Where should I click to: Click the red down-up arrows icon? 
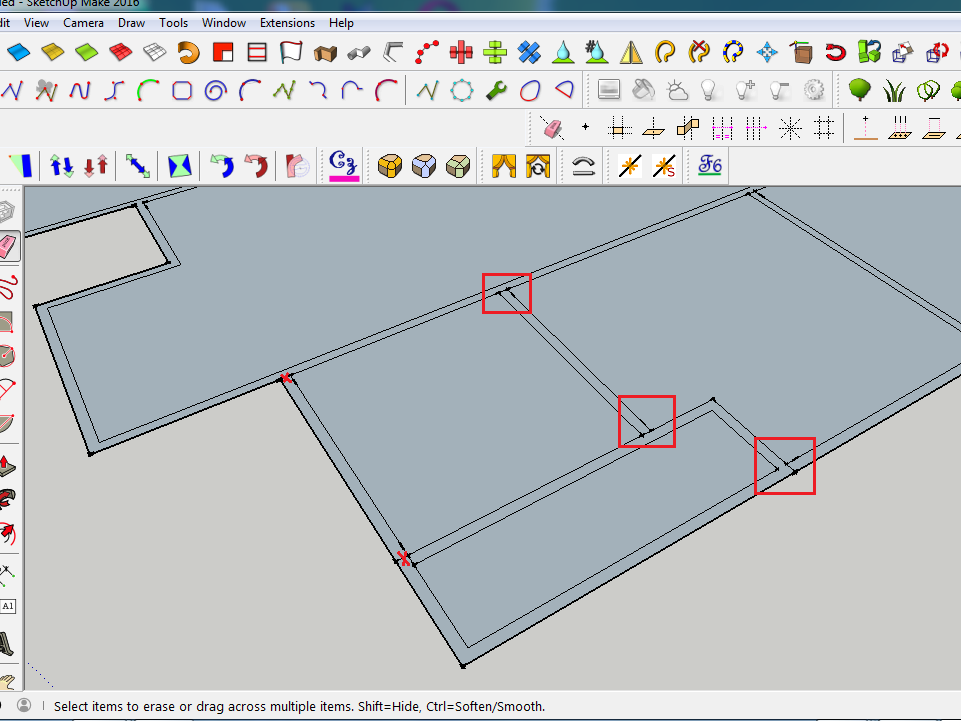96,166
